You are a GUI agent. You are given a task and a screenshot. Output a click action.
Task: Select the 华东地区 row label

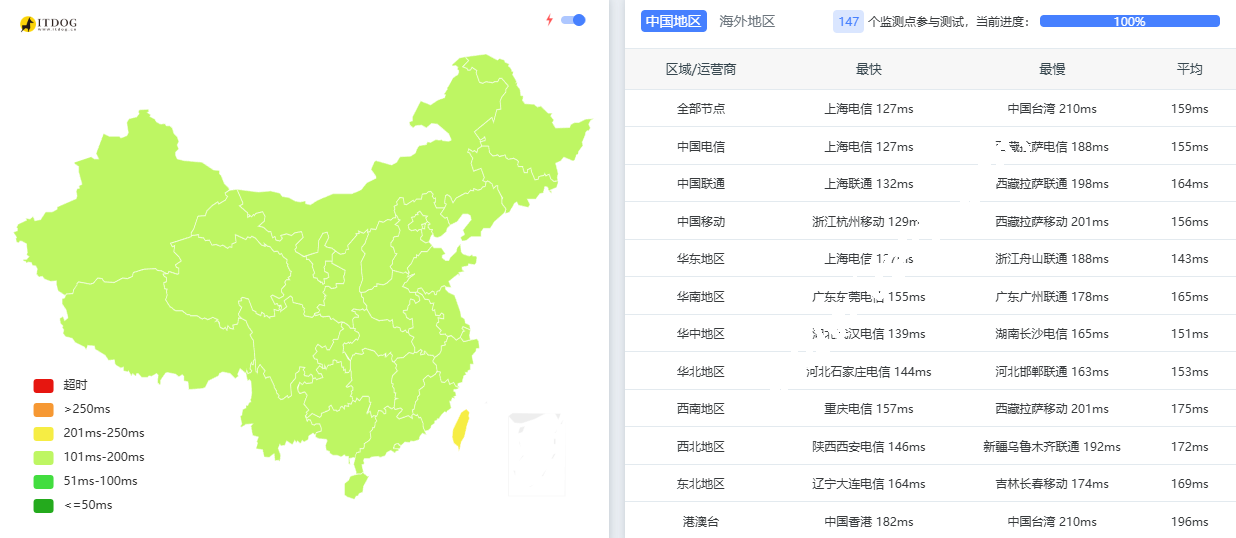click(x=700, y=259)
